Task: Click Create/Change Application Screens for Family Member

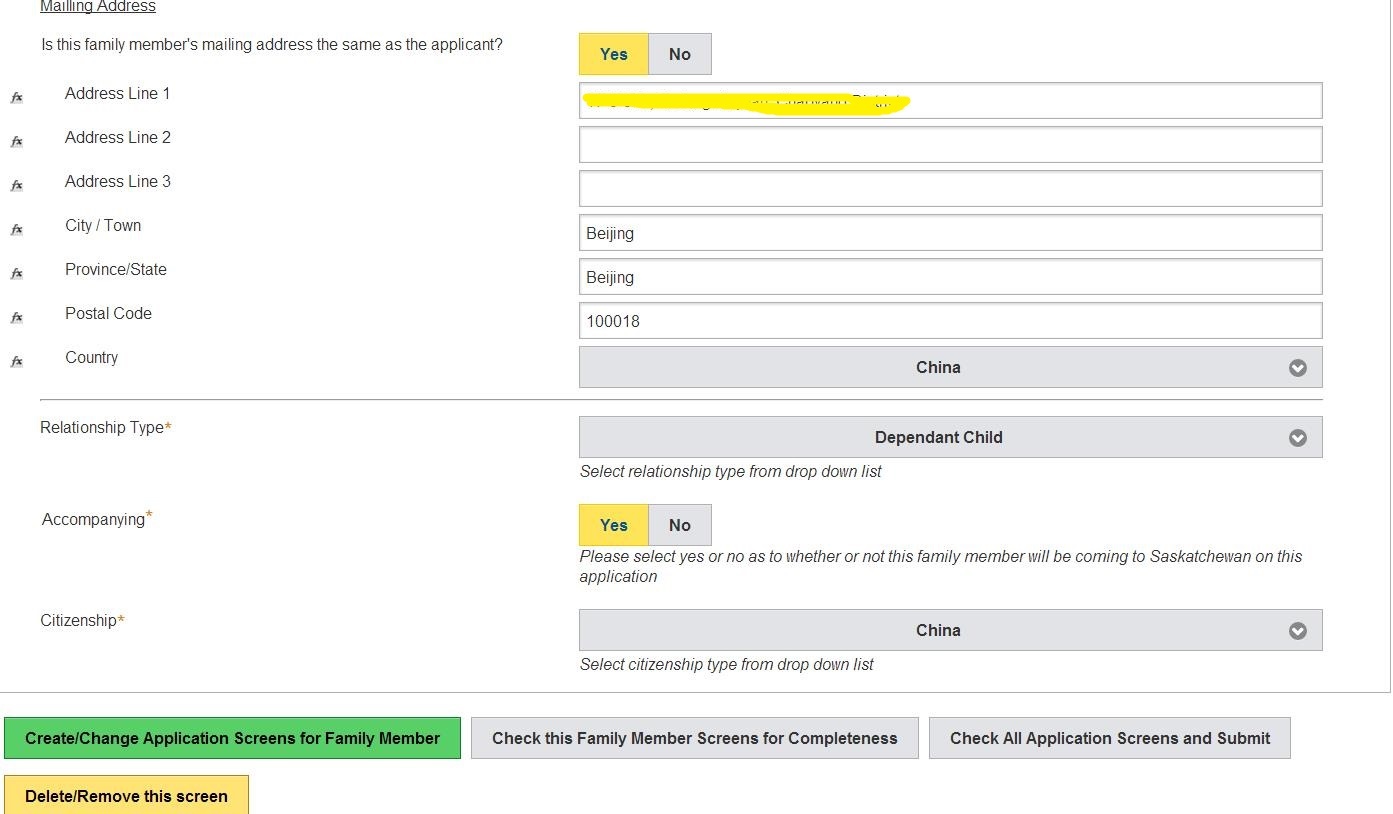Action: pos(232,738)
